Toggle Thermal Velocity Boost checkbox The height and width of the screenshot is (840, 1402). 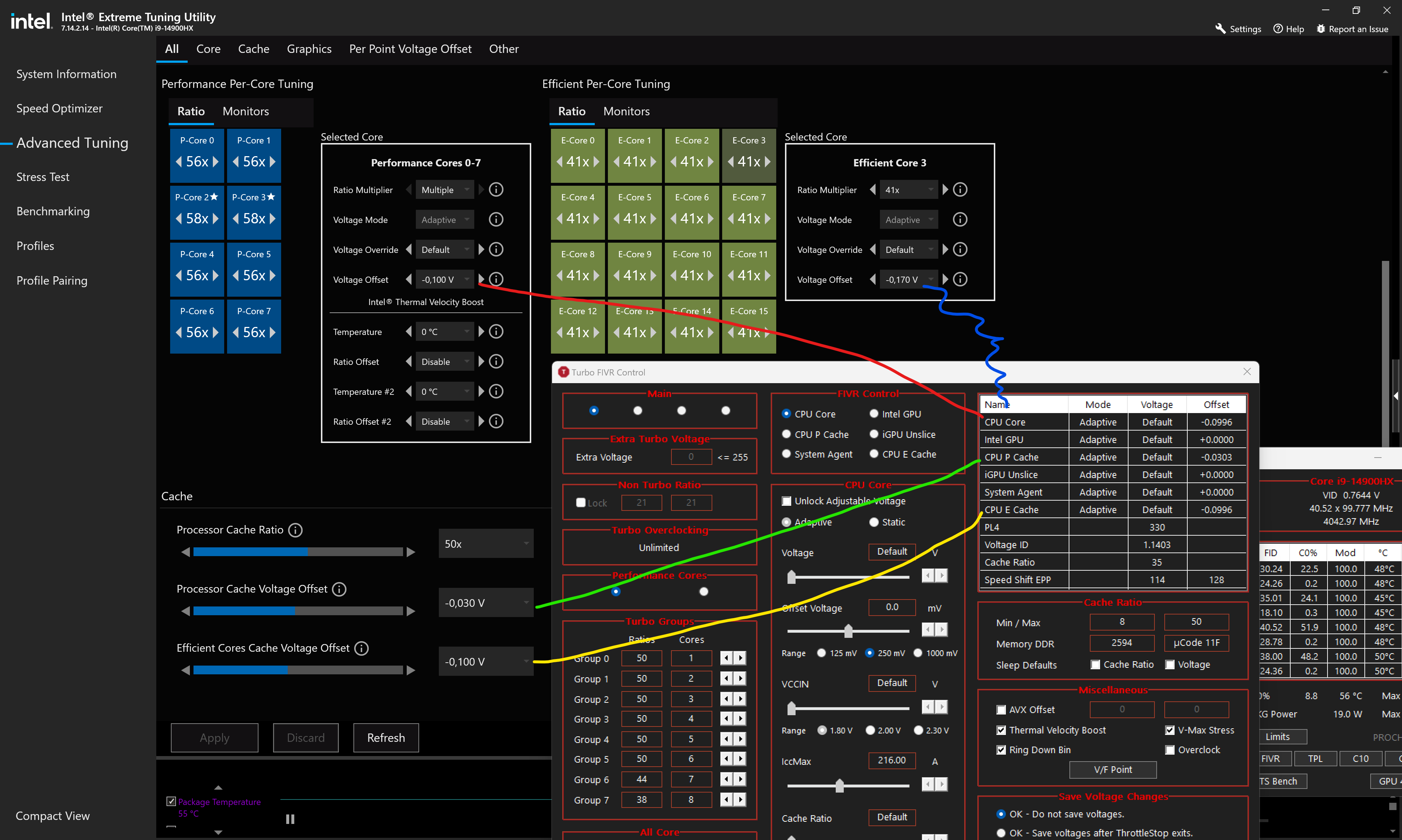click(1001, 730)
